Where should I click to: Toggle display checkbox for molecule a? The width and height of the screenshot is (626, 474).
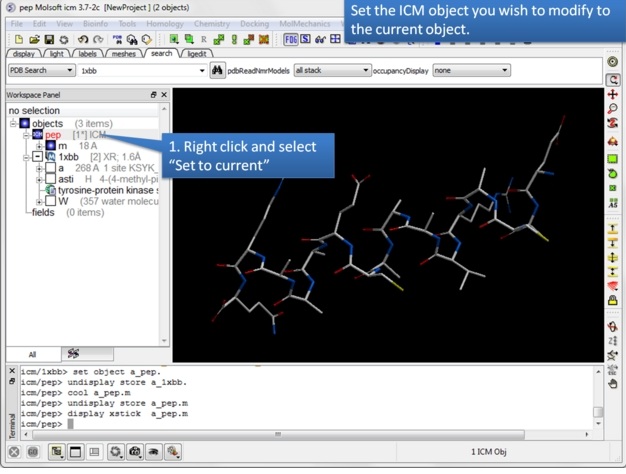51,168
